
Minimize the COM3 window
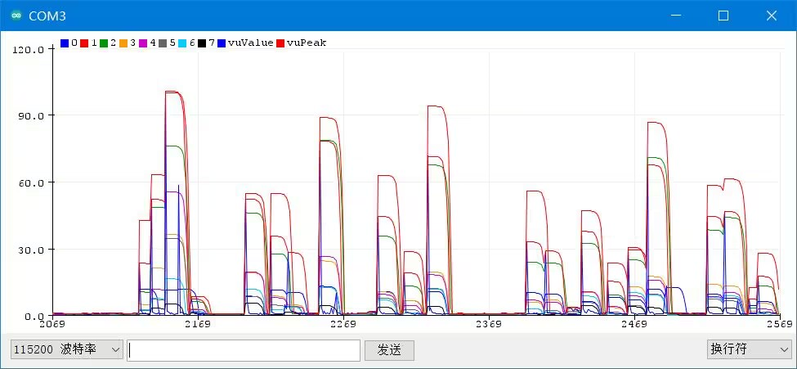click(x=676, y=16)
